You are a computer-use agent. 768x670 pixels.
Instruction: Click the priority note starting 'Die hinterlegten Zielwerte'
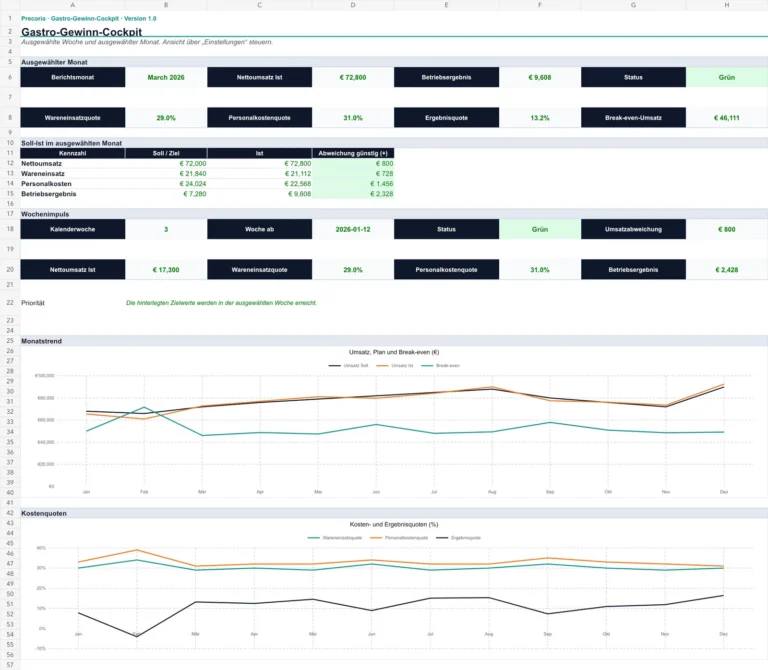pyautogui.click(x=221, y=303)
